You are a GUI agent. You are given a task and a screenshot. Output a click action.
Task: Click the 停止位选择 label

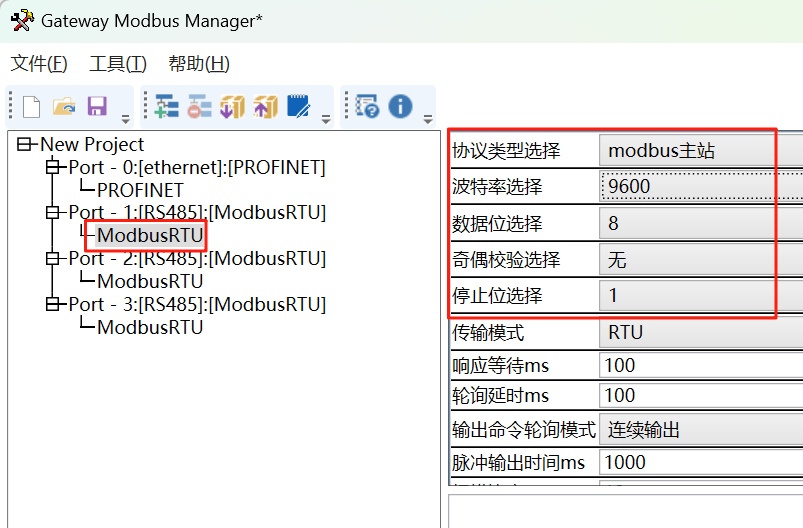coord(497,295)
